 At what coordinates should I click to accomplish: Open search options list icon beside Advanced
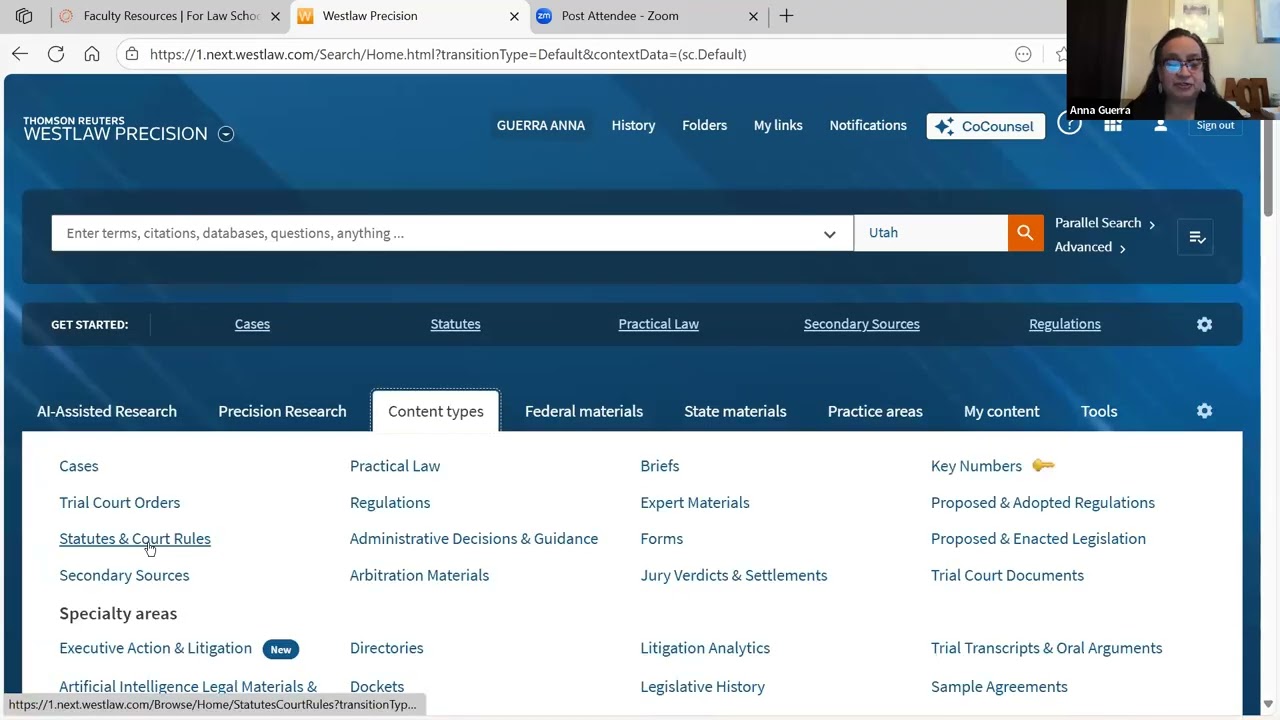[x=1196, y=237]
